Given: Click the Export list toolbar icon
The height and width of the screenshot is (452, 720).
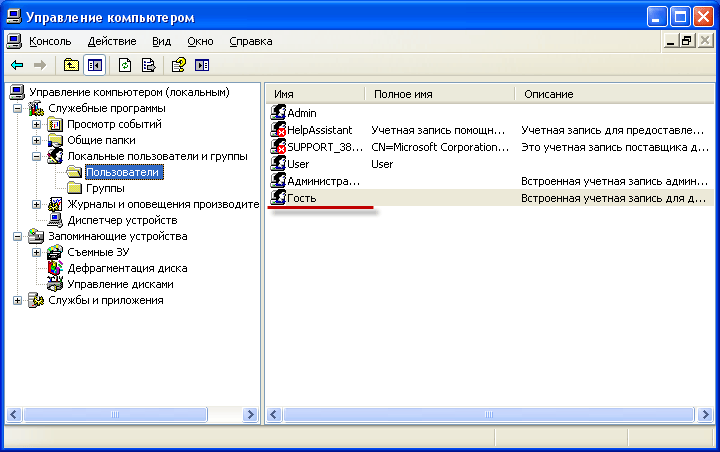Looking at the screenshot, I should click(x=148, y=65).
